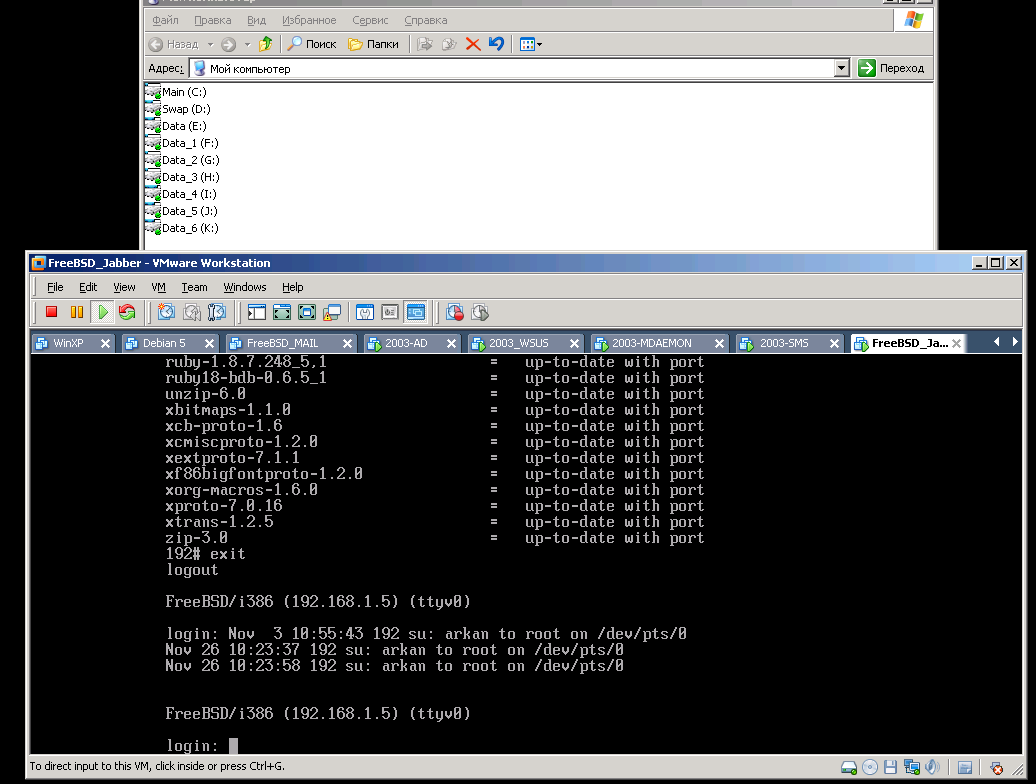Click the Поиск search button
Screen dimensions: 1036x784
click(312, 44)
